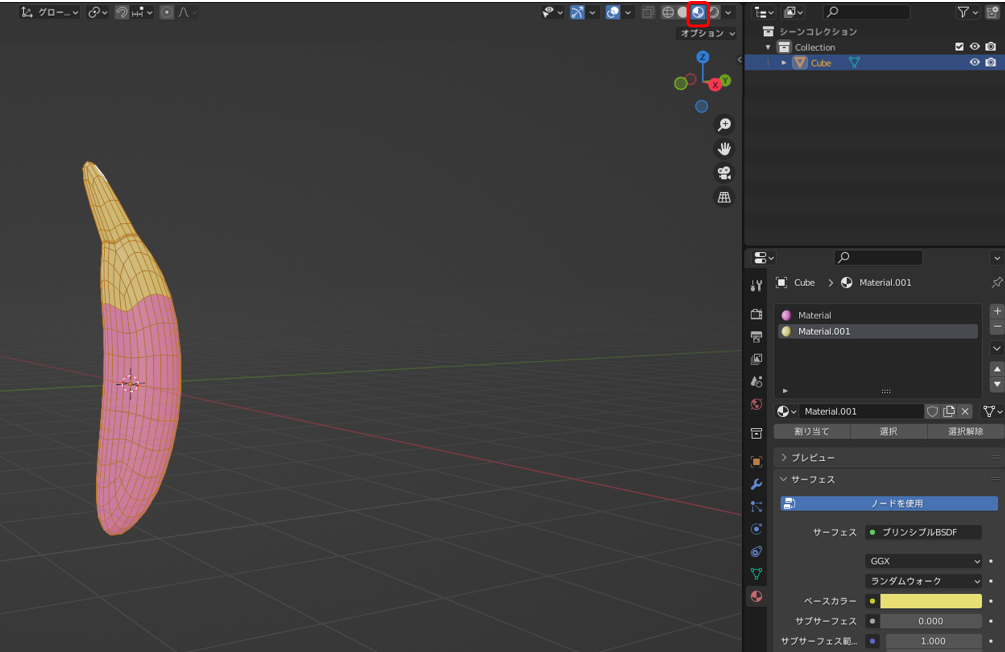This screenshot has width=1005, height=652.
Task: Remove material slot with minus button
Action: 997,327
